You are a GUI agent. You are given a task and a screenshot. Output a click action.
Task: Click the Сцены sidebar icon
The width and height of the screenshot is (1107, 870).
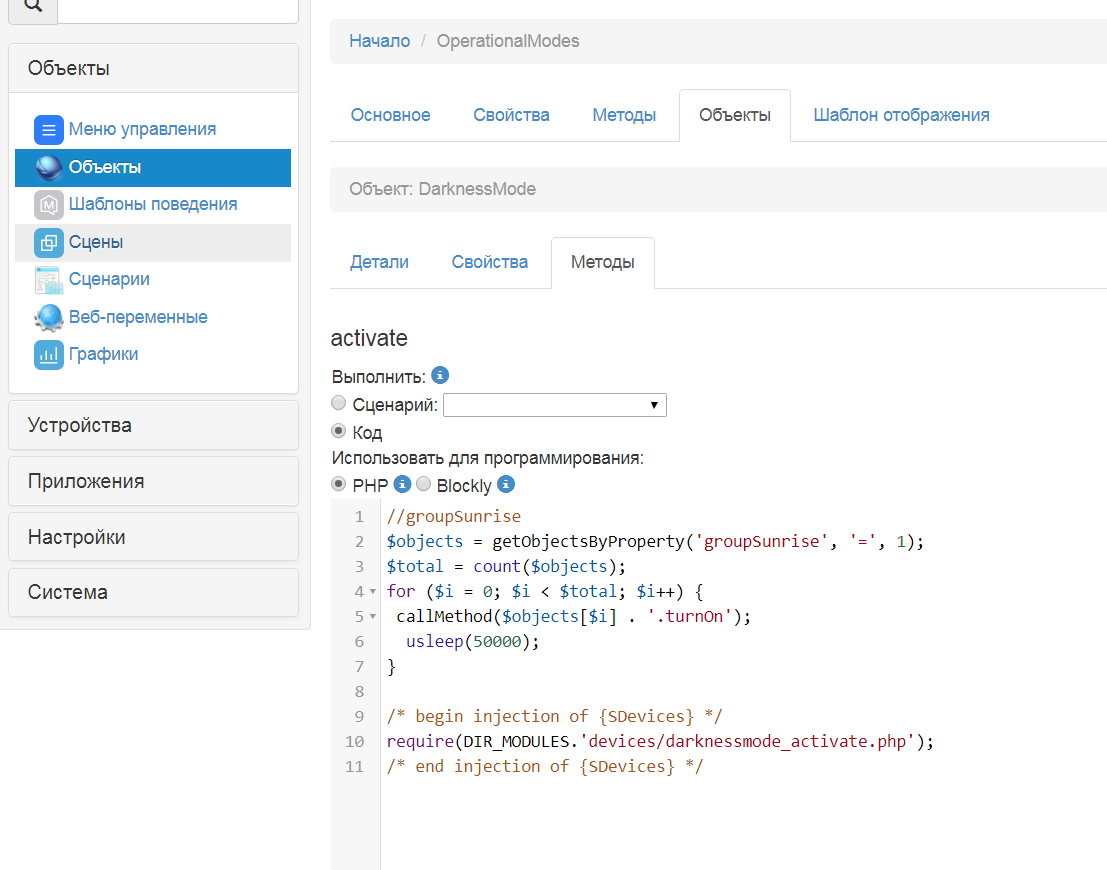pos(49,242)
